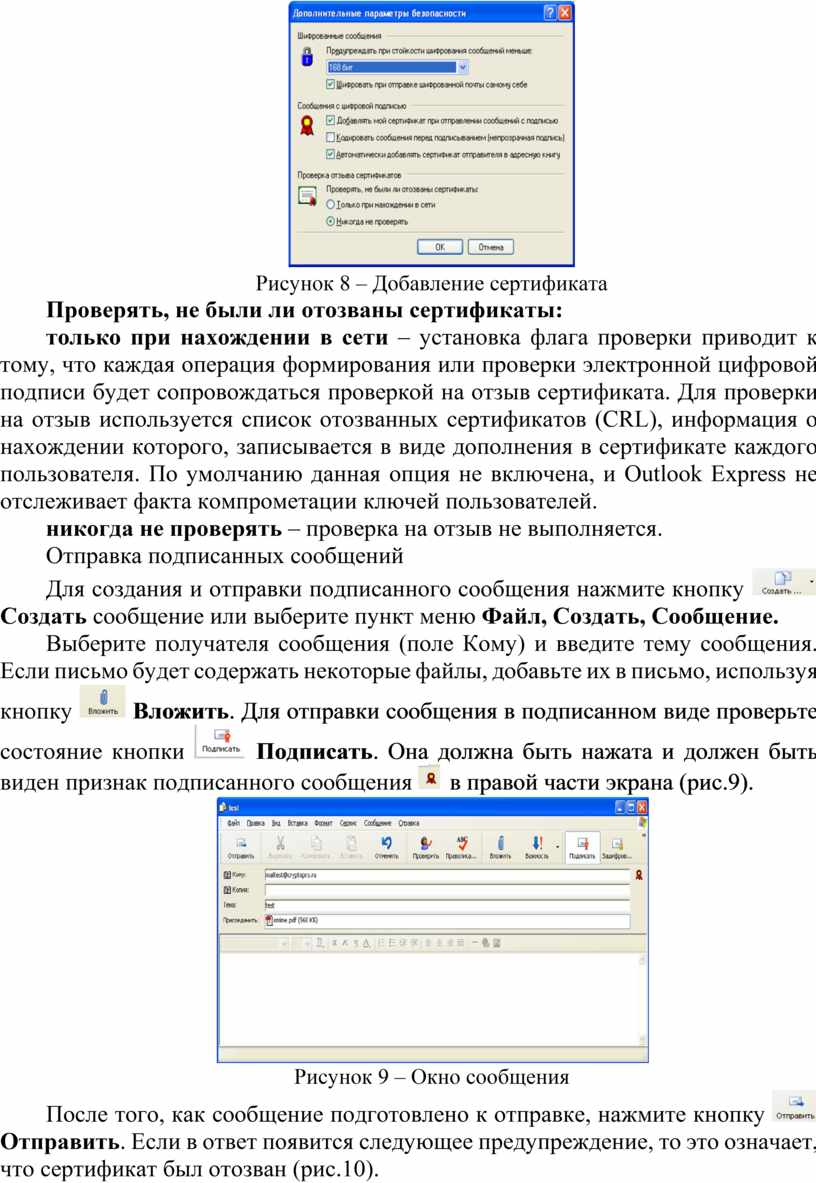This screenshot has height=1183, width=816.
Task: Click the Зашифровать toolbar icon
Action: tap(617, 847)
